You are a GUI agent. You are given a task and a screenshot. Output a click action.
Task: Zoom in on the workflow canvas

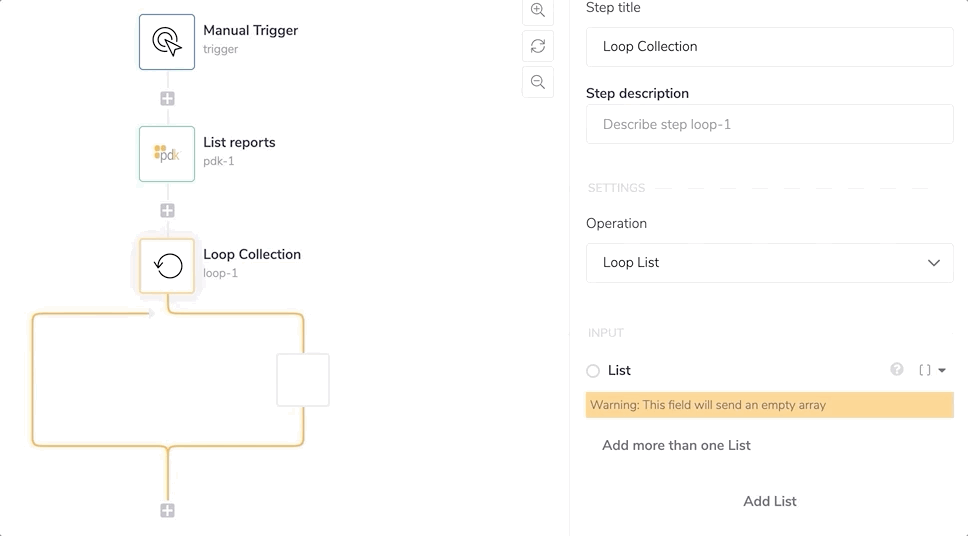click(538, 11)
